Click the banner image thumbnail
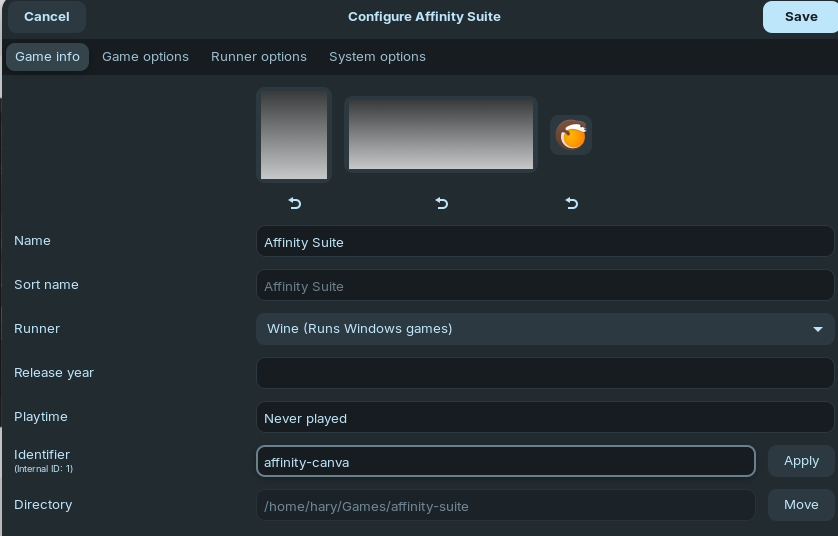Viewport: 838px width, 536px height. point(441,135)
